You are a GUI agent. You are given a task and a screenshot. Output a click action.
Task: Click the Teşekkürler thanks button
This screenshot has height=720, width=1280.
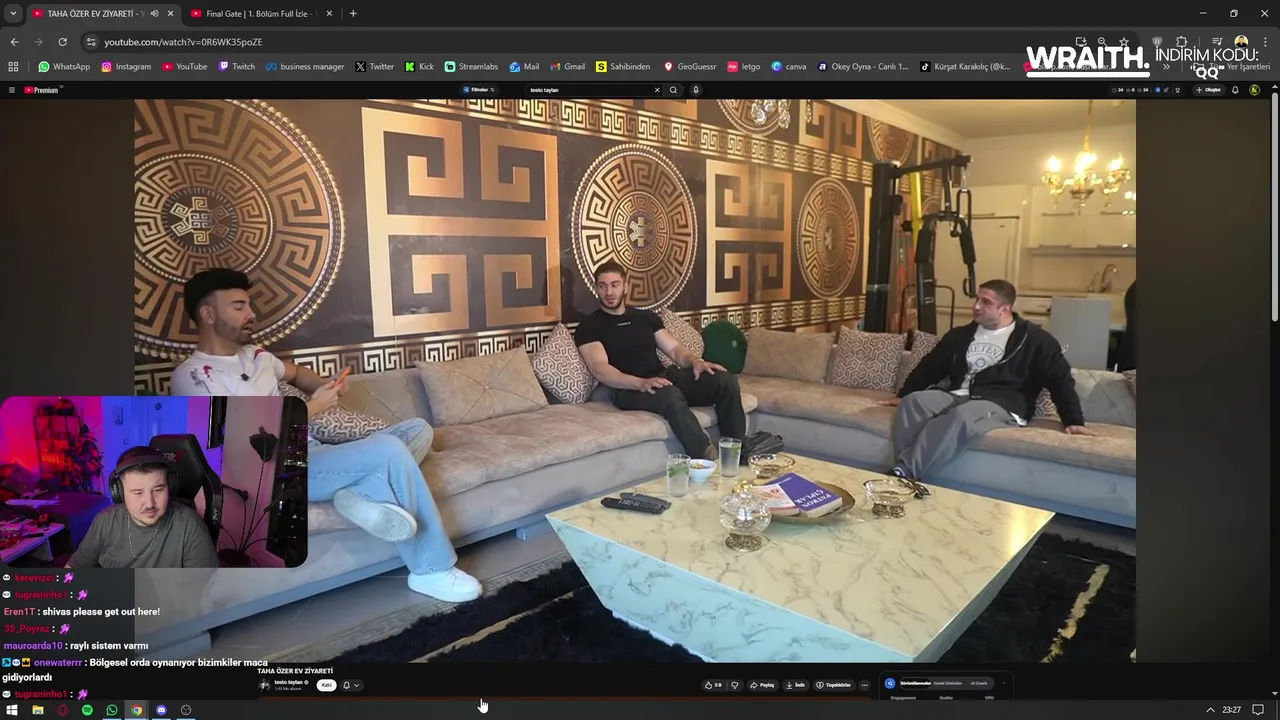tap(834, 685)
